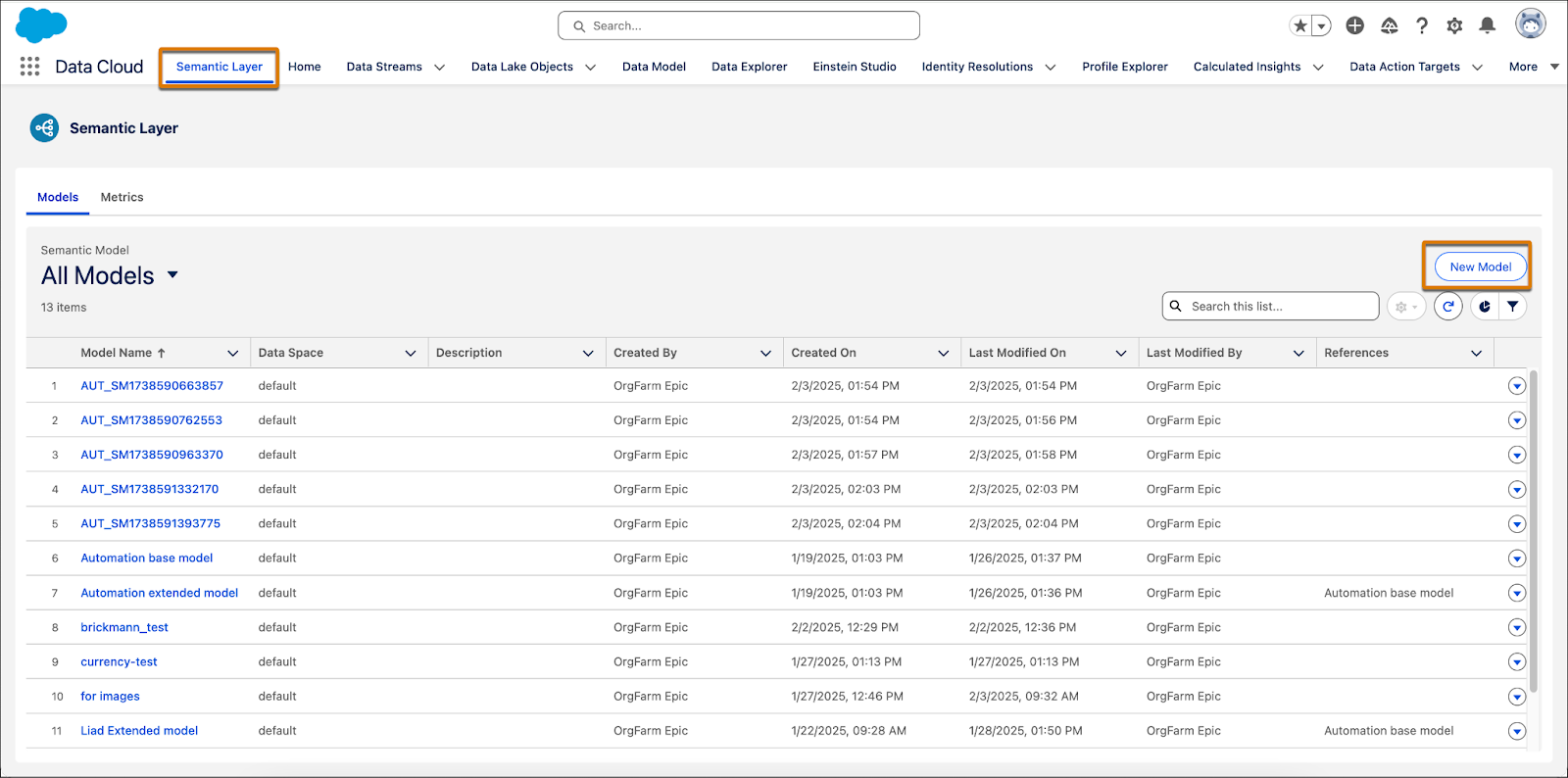Screen dimensions: 1568x778
Task: Open the filters funnel icon
Action: [x=1513, y=307]
